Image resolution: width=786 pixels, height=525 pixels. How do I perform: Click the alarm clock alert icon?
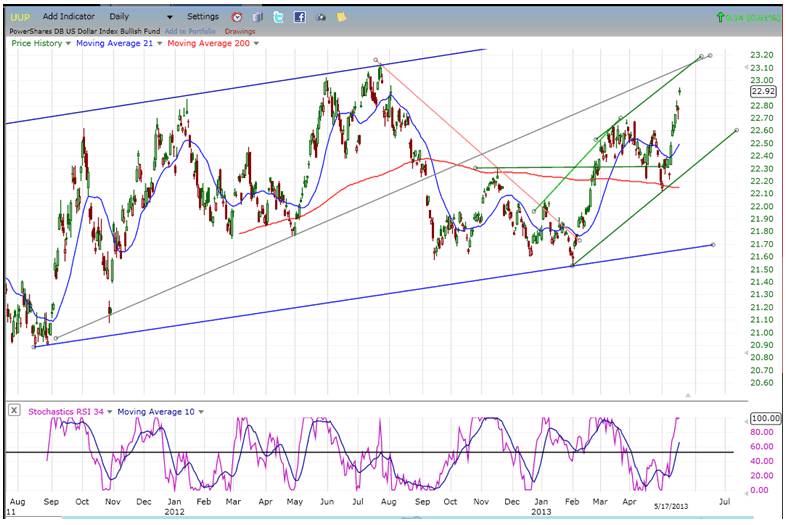pyautogui.click(x=236, y=17)
